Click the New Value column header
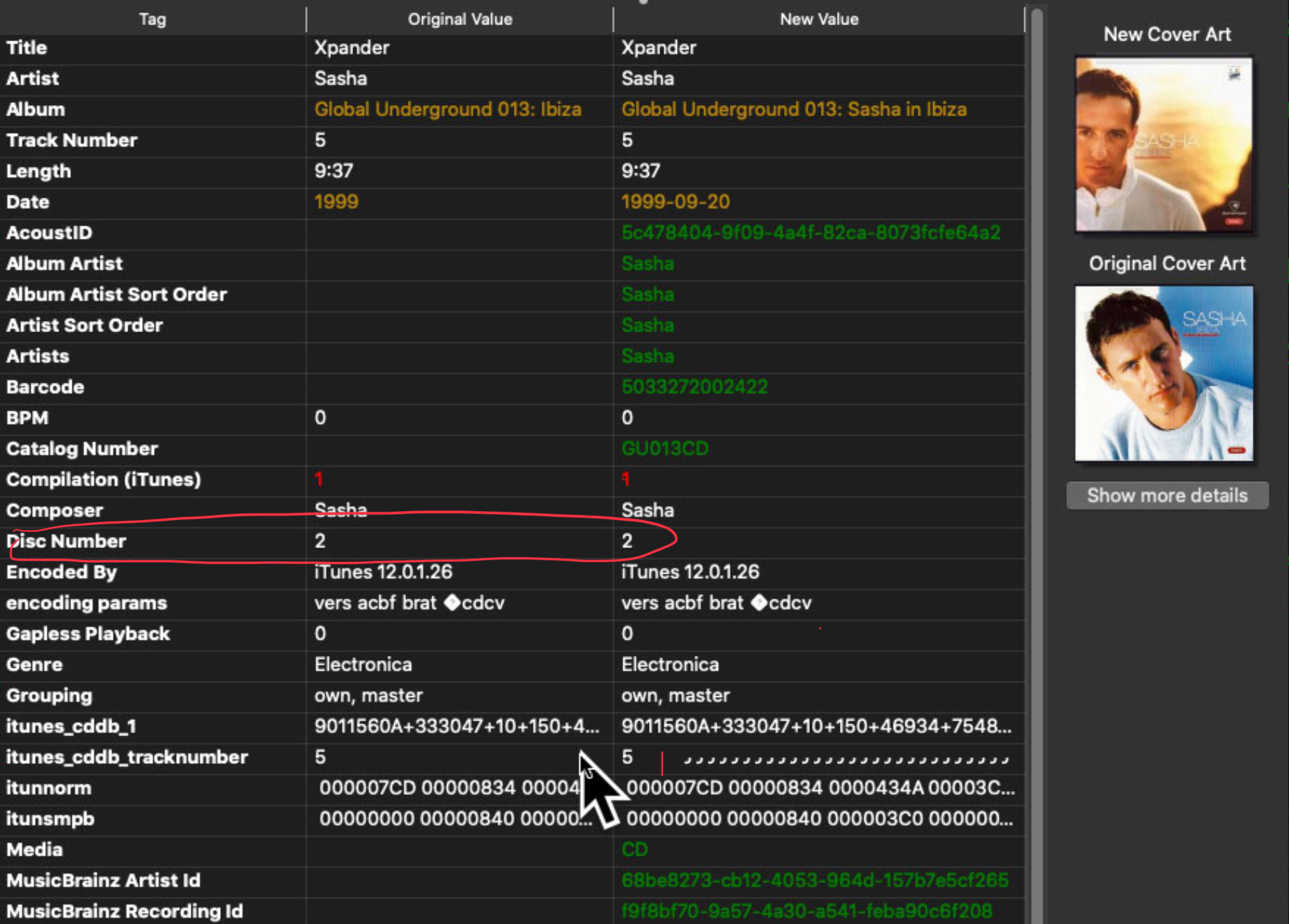The height and width of the screenshot is (924, 1289). [x=818, y=19]
